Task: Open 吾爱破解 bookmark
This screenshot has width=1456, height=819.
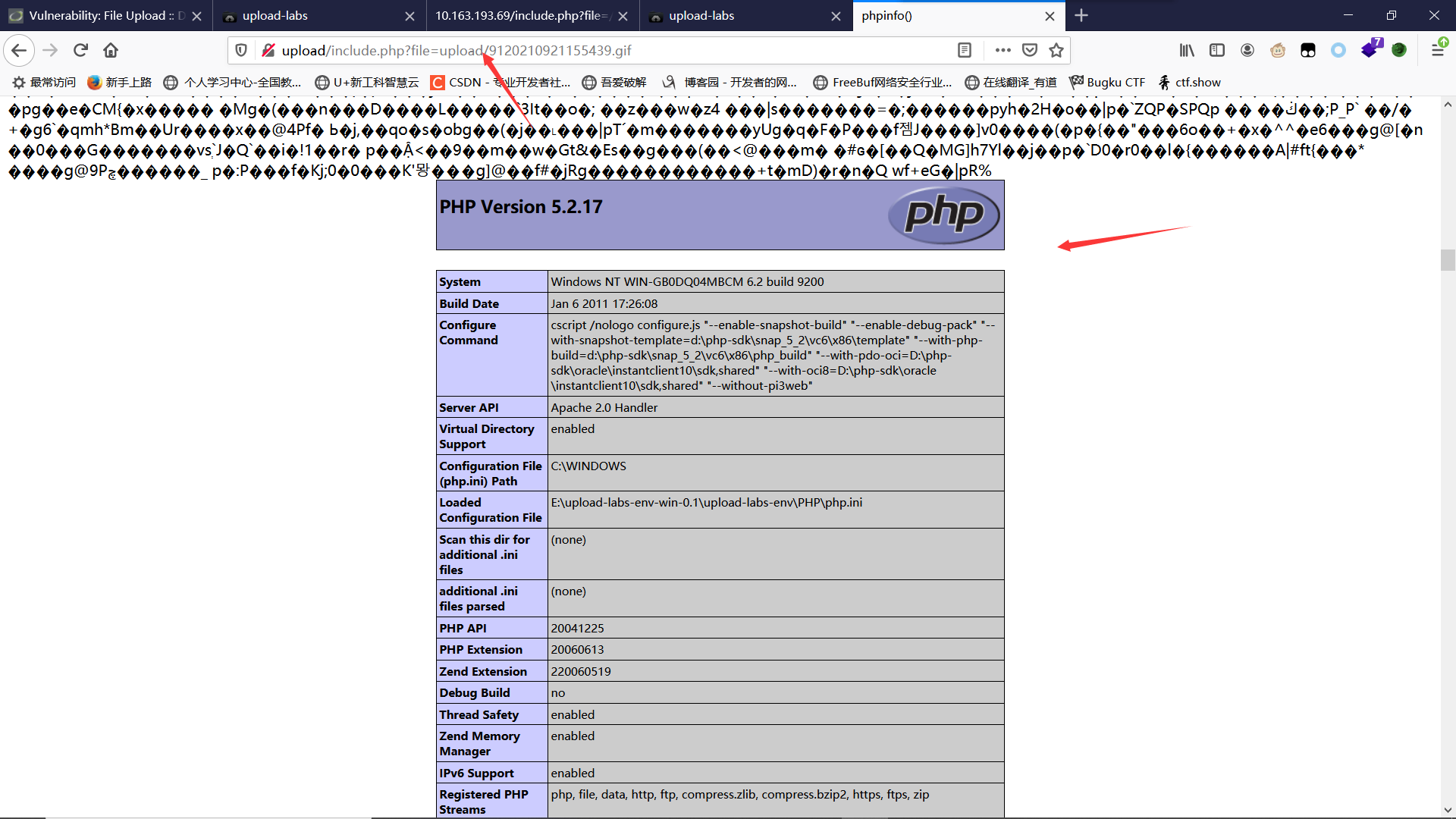Action: pos(614,82)
